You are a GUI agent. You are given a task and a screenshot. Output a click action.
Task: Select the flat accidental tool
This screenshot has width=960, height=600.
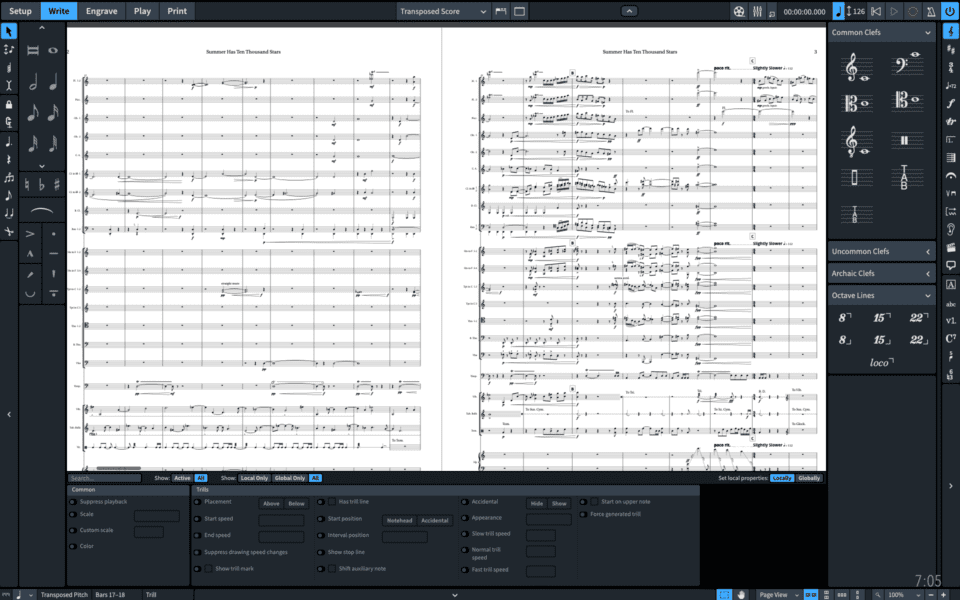(41, 183)
